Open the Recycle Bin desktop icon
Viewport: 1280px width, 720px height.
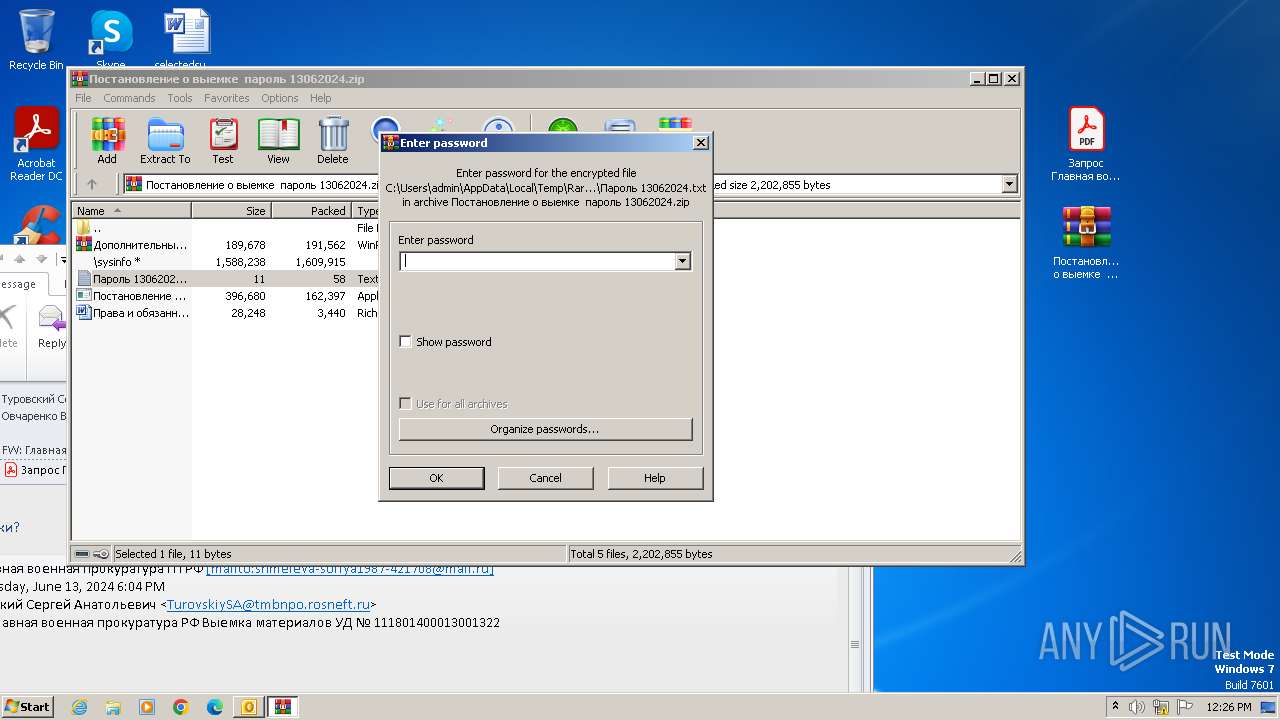[36, 40]
